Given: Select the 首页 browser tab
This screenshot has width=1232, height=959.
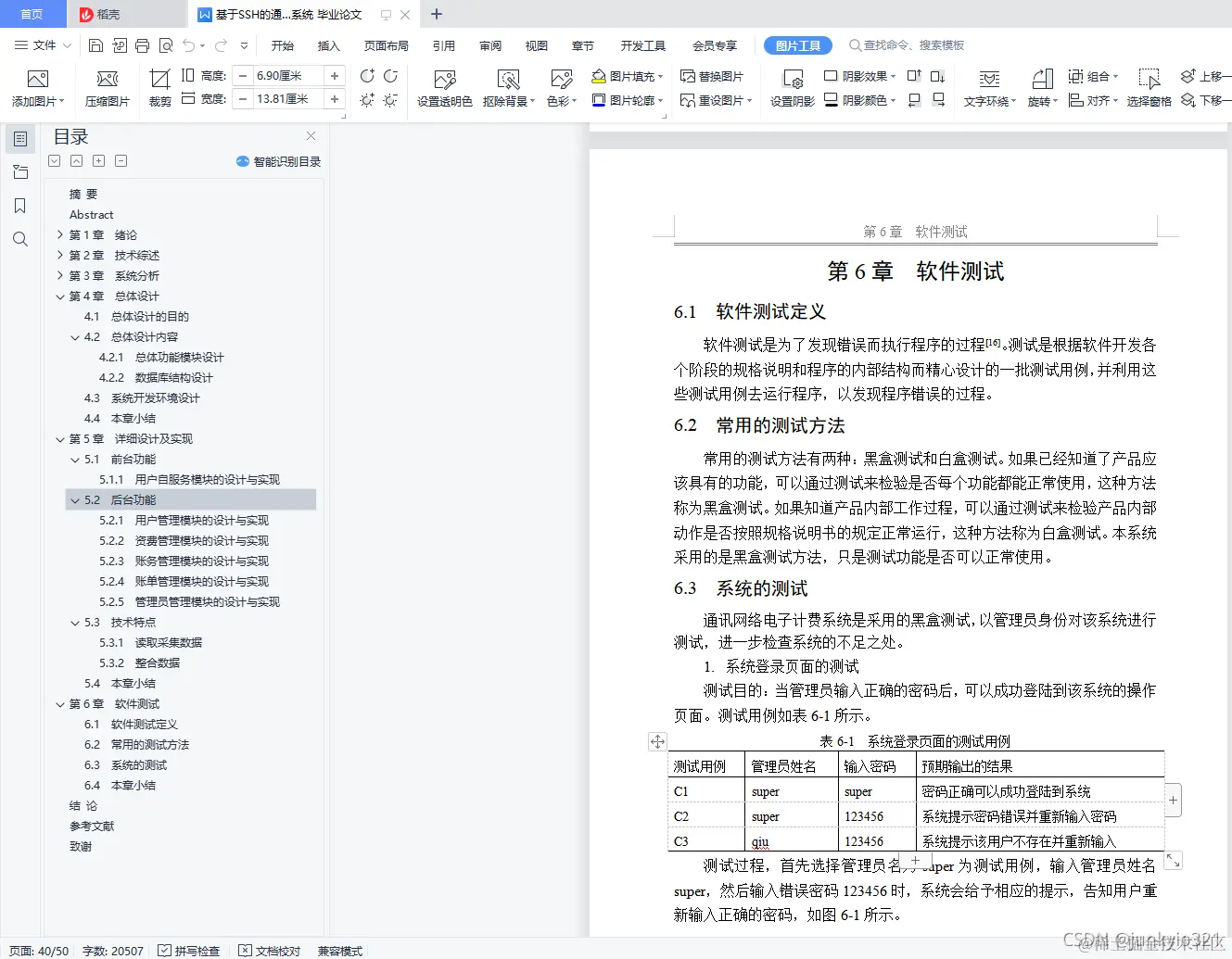Looking at the screenshot, I should pyautogui.click(x=33, y=14).
